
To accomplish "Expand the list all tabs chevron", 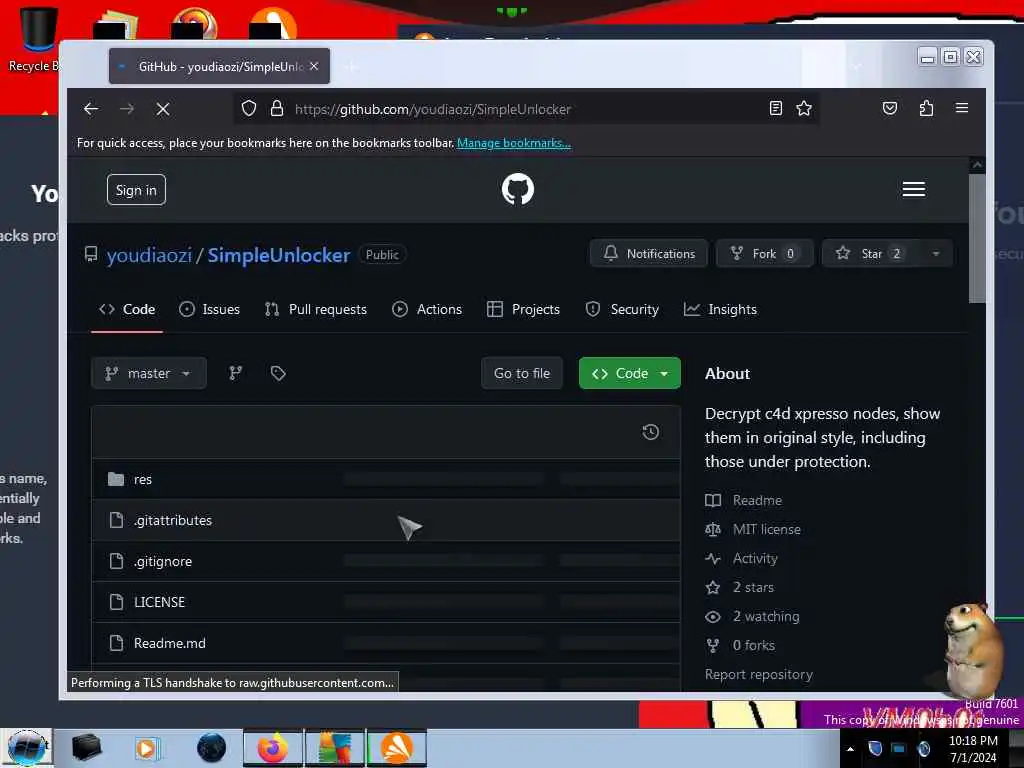I will click(x=857, y=66).
